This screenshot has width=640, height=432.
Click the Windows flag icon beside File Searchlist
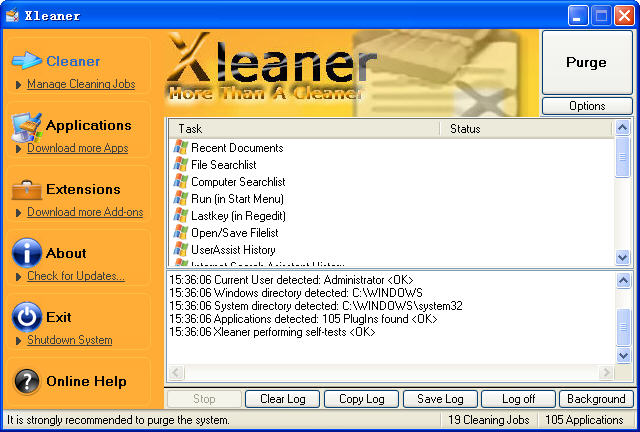pyautogui.click(x=180, y=165)
